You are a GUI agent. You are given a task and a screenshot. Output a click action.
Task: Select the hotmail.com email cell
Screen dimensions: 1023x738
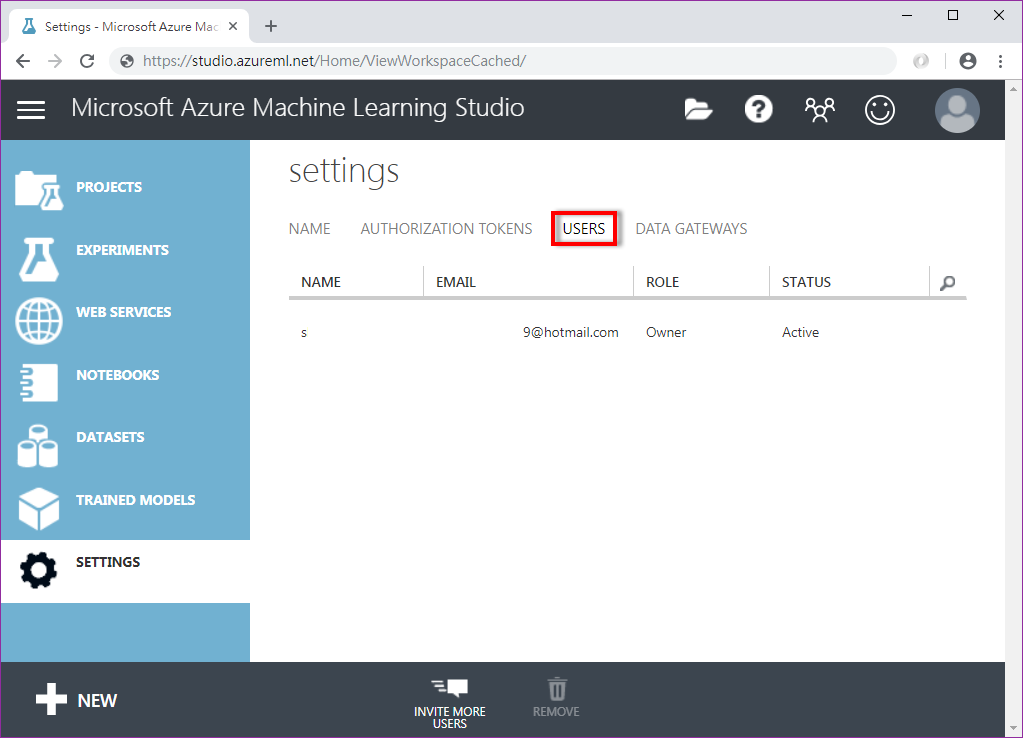[570, 332]
